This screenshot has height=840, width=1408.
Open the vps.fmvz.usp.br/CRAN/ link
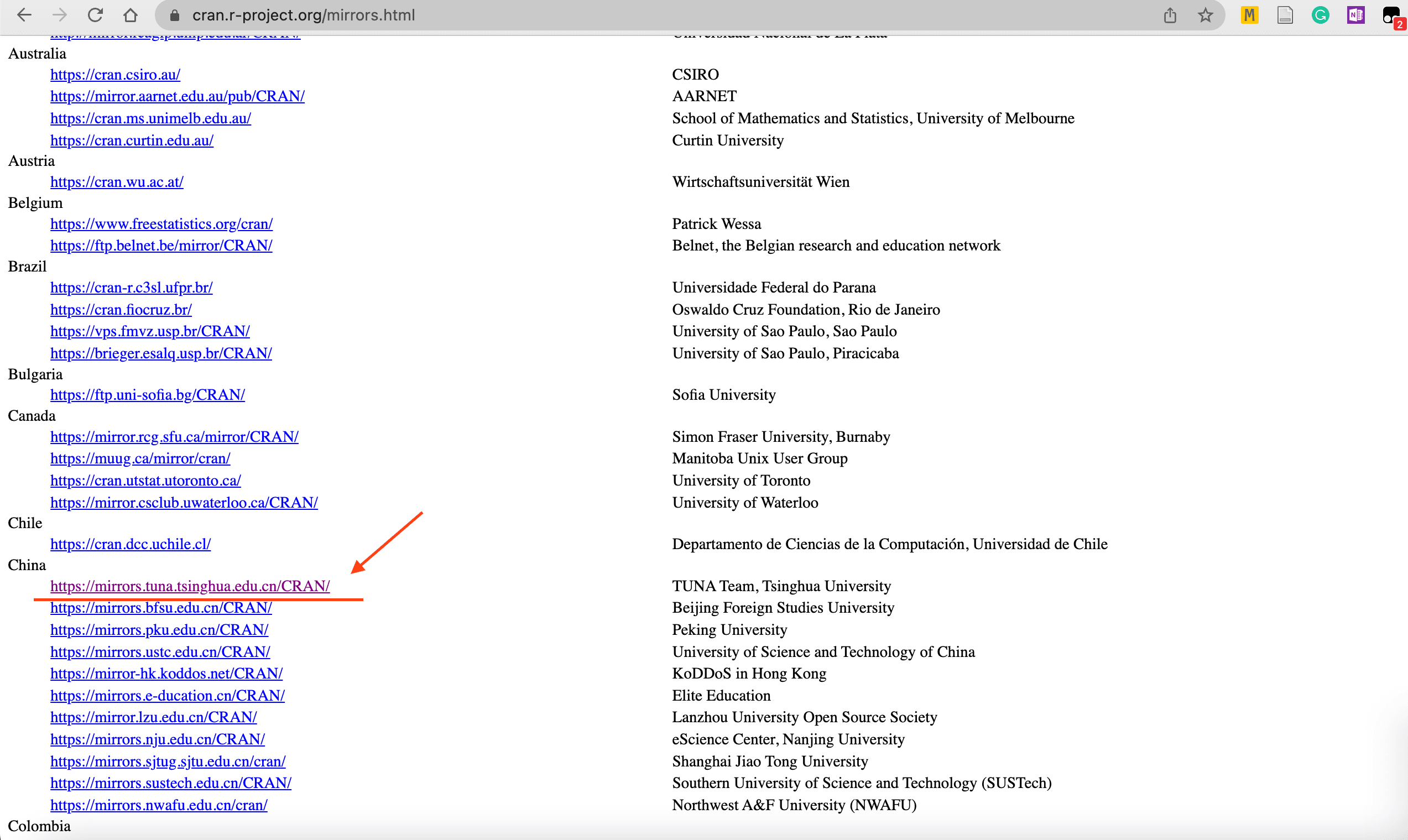tap(150, 331)
